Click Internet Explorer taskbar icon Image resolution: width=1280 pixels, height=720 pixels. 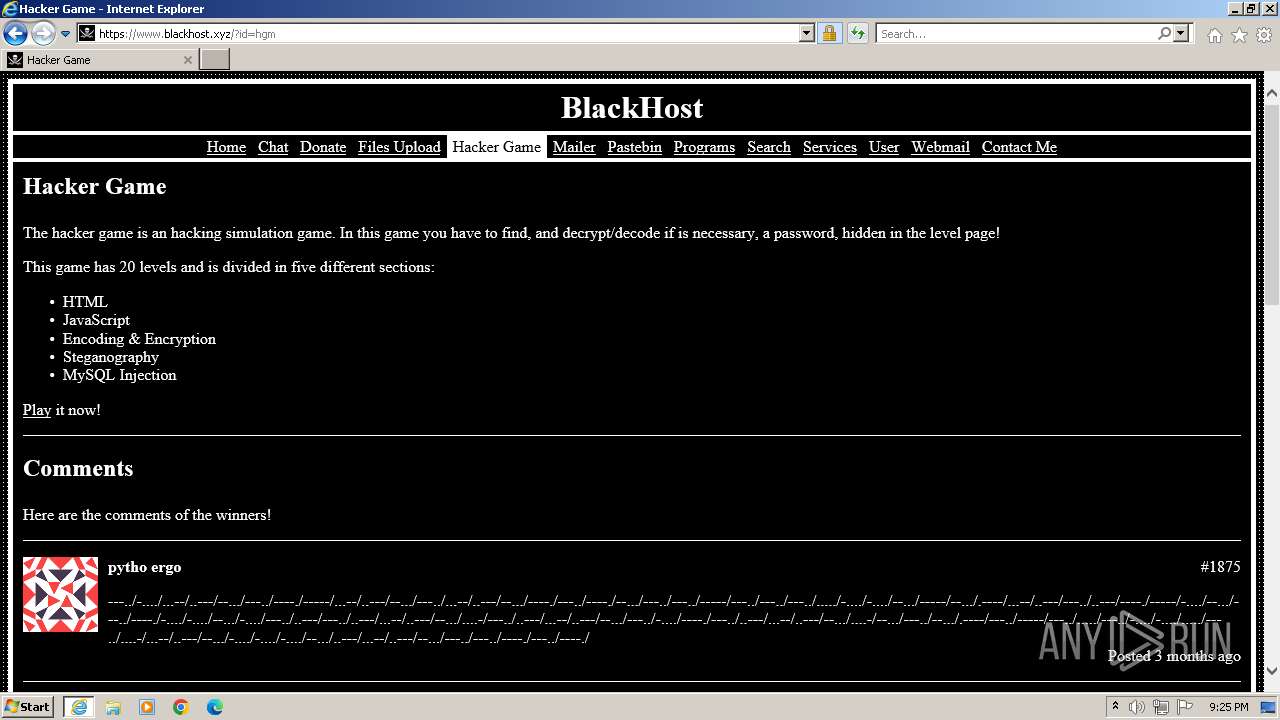(79, 707)
